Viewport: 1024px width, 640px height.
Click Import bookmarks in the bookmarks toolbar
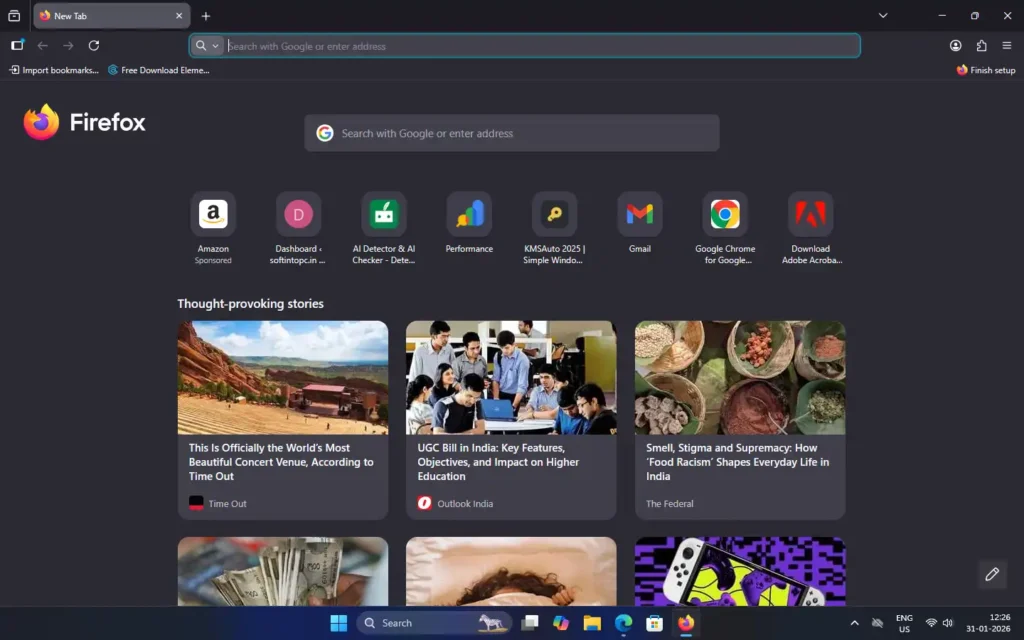[x=54, y=70]
